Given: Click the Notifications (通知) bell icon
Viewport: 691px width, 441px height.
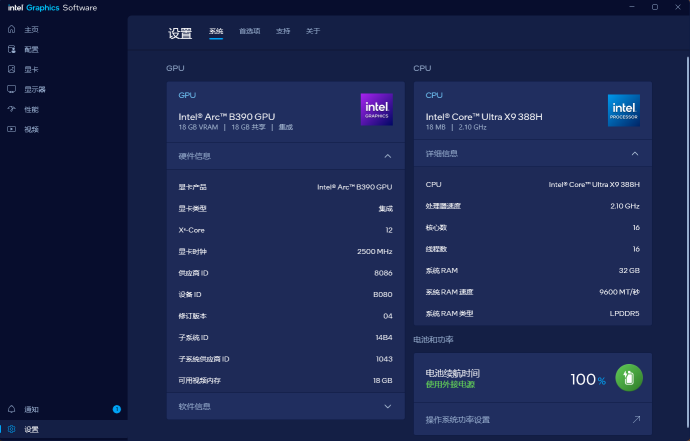Looking at the screenshot, I should [12, 409].
